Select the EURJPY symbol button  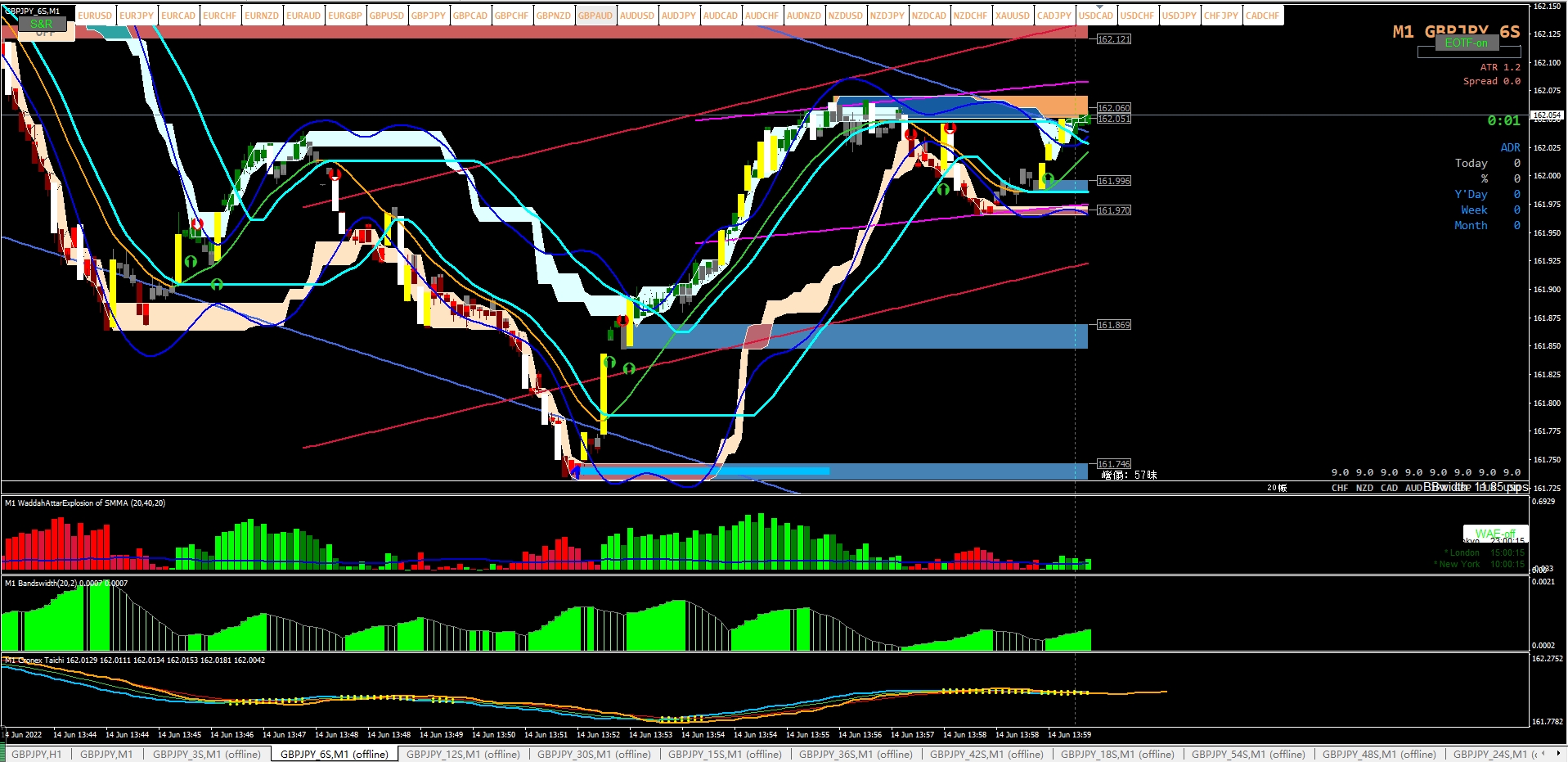click(137, 16)
